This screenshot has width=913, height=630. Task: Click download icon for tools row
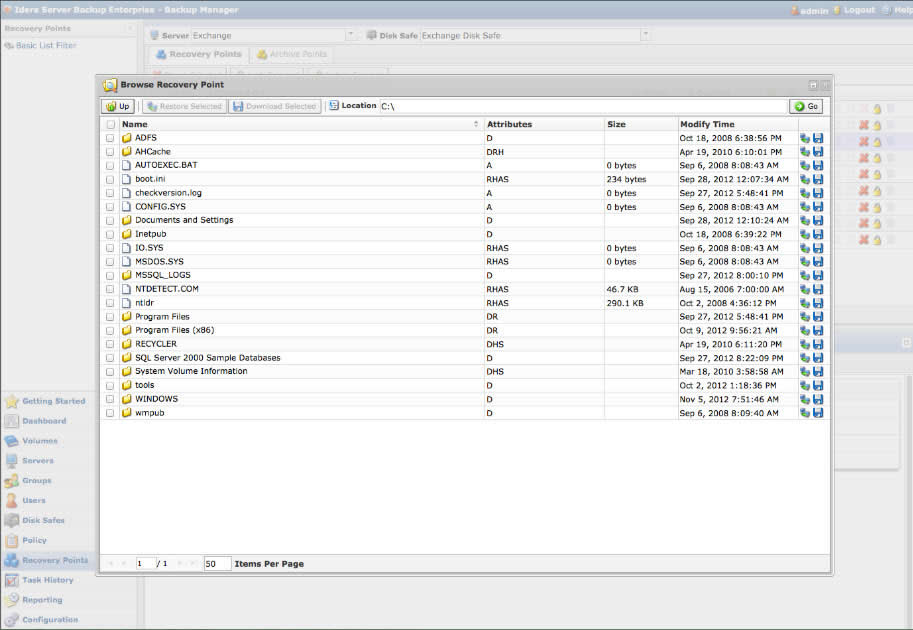(818, 385)
